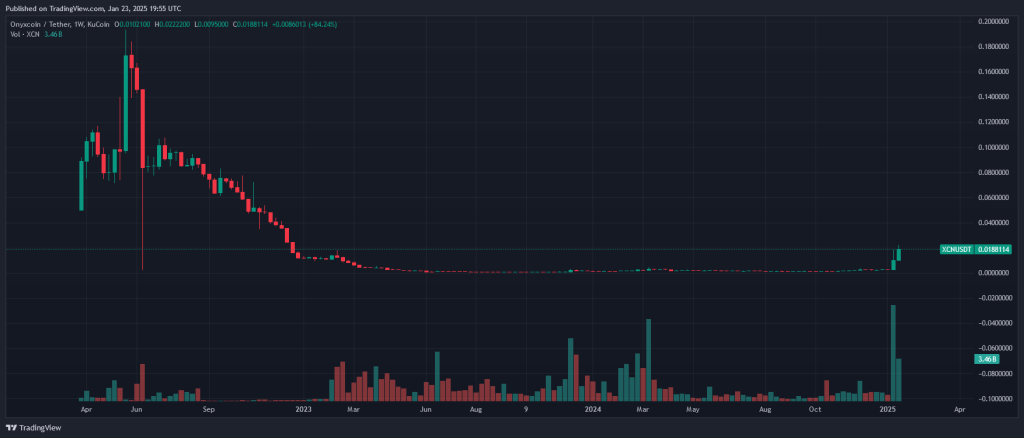
Task: Click the open value 0.0102100
Action: click(x=135, y=24)
